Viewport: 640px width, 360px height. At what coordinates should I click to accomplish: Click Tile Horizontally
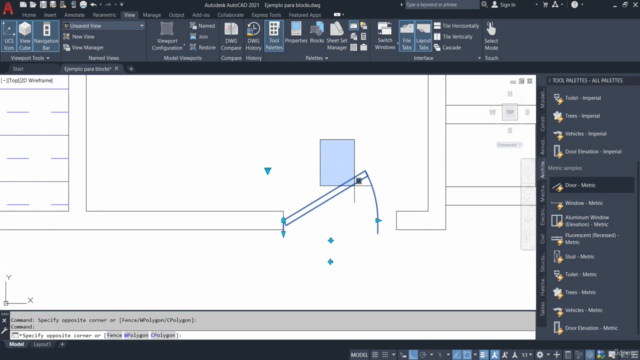[x=456, y=26]
